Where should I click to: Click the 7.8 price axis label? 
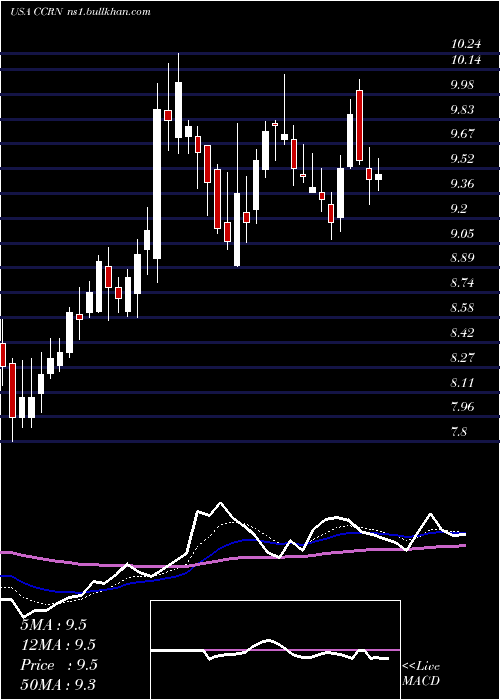point(458,432)
